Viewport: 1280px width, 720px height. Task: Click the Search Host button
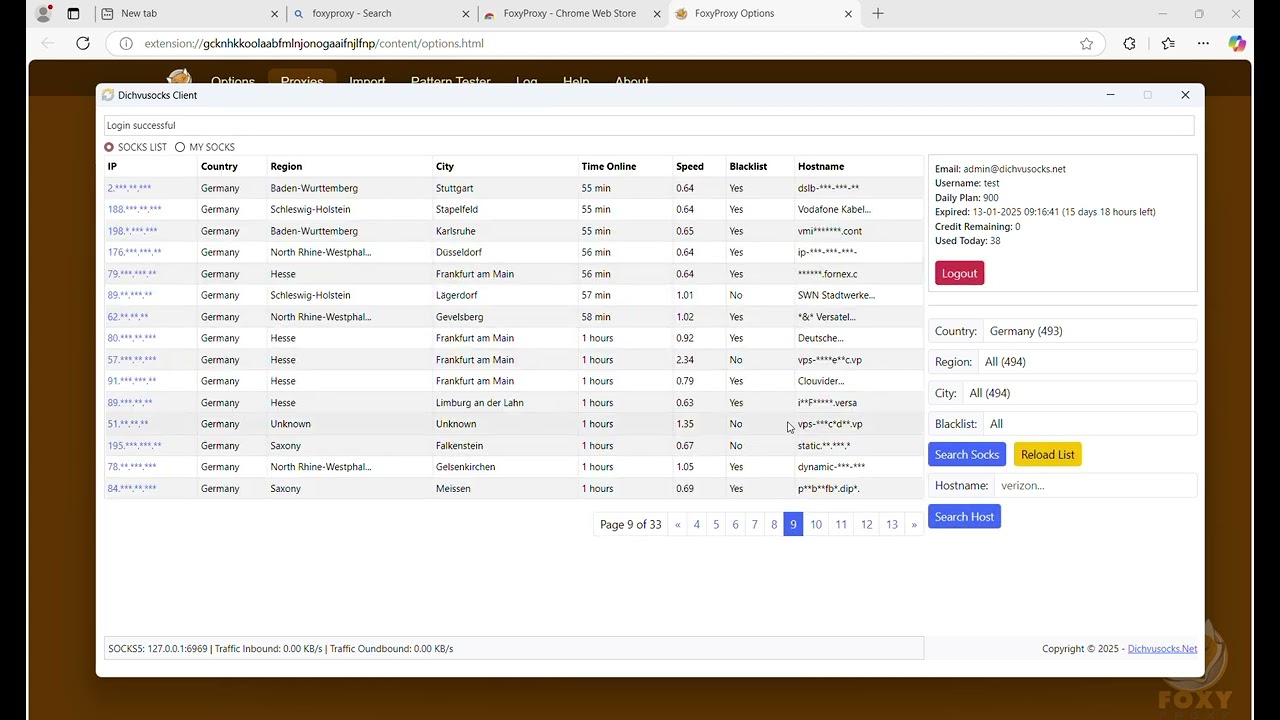click(x=964, y=517)
